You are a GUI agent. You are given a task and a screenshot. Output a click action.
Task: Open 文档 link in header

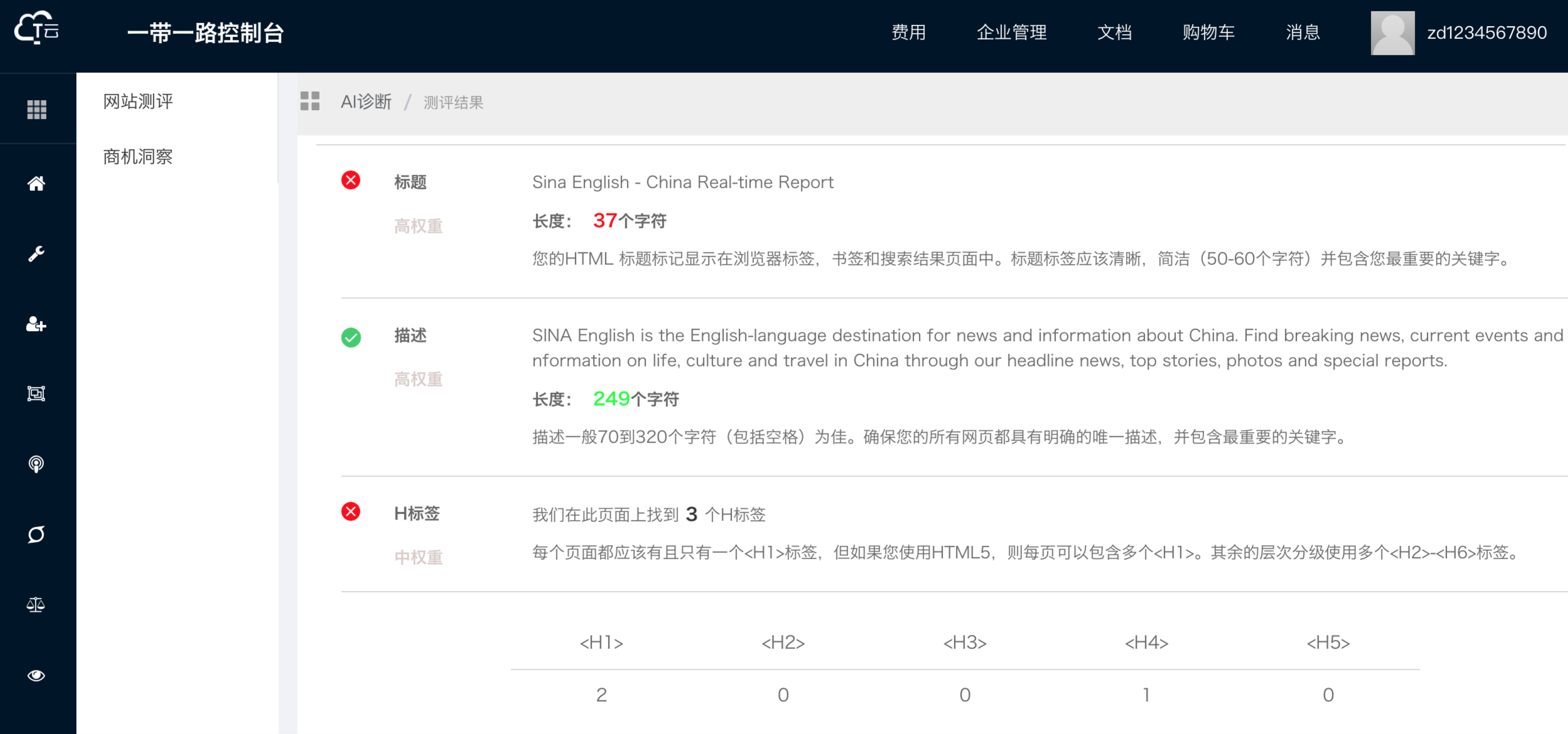(x=1114, y=33)
